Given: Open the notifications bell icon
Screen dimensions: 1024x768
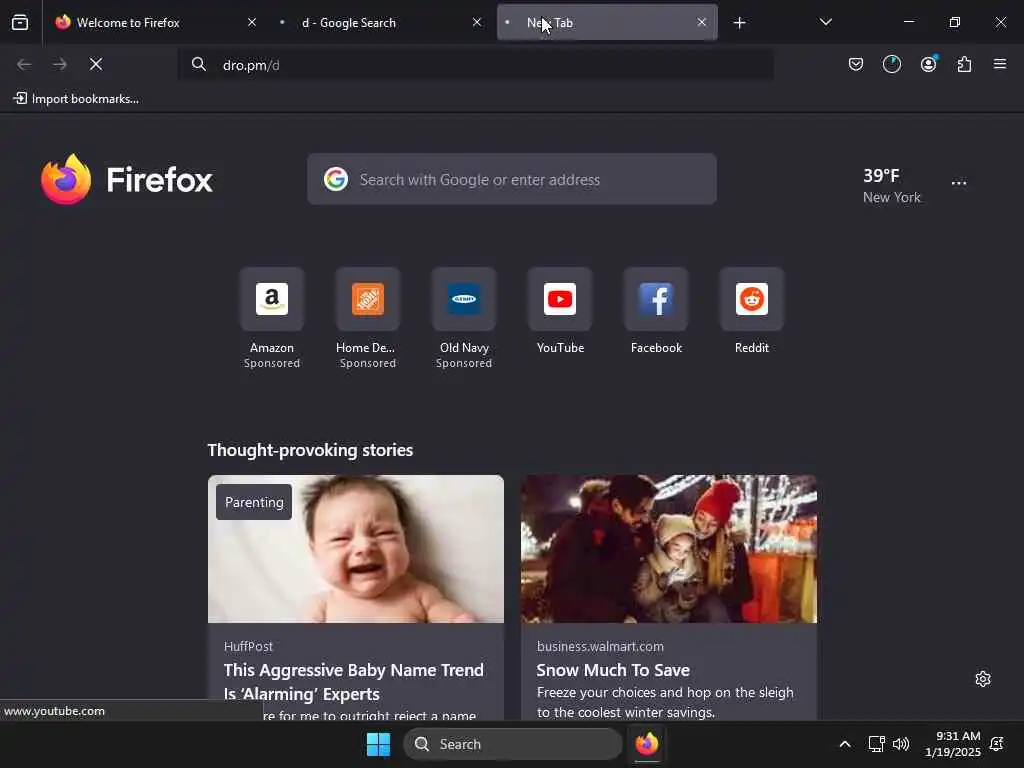Looking at the screenshot, I should coord(997,744).
